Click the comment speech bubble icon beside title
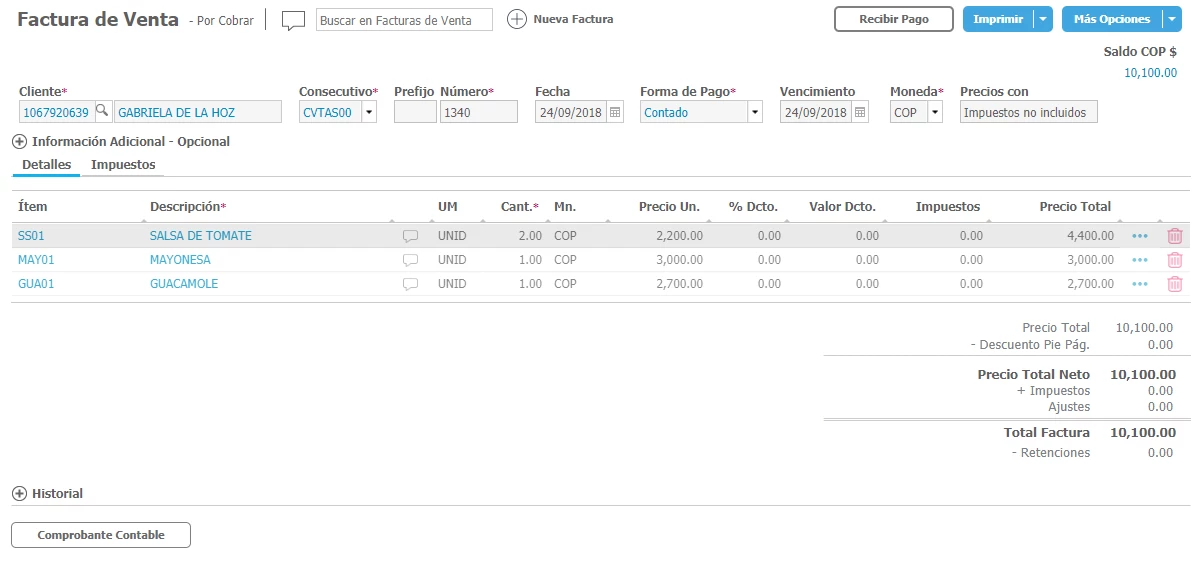Viewport: 1202px width, 580px height. [x=293, y=20]
